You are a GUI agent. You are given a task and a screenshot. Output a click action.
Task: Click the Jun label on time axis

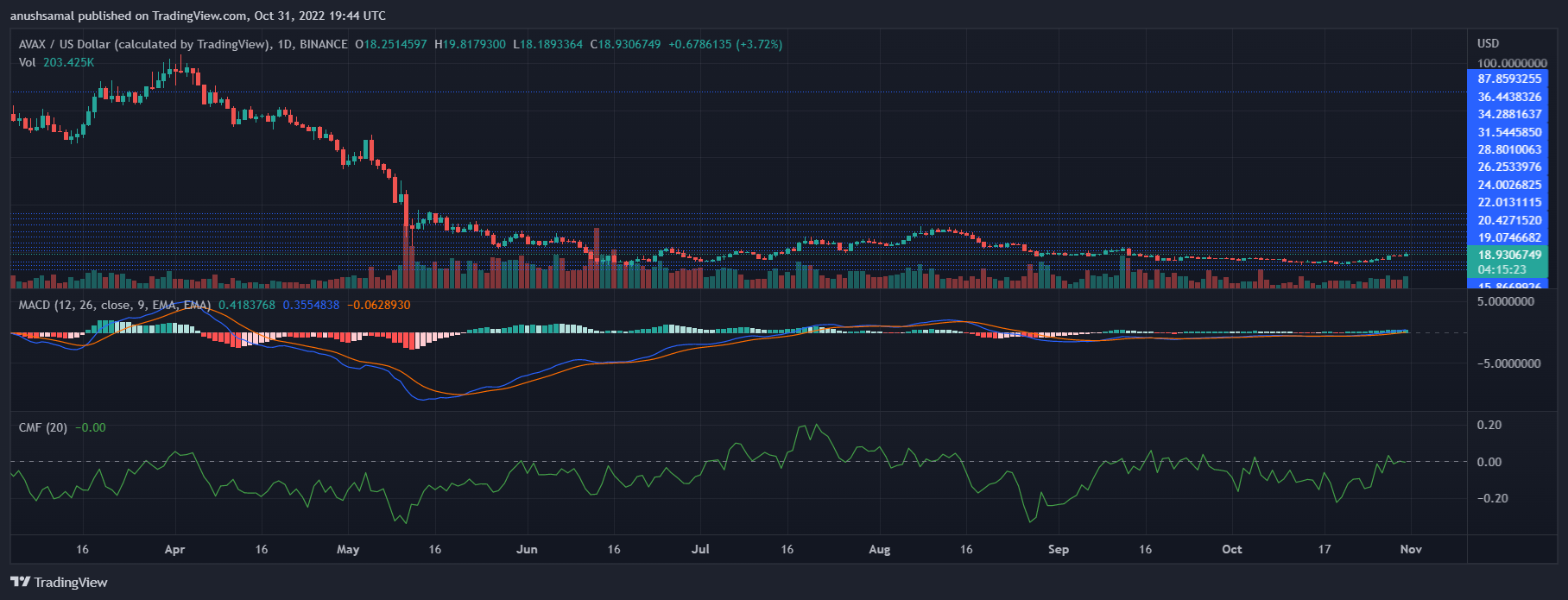click(527, 549)
